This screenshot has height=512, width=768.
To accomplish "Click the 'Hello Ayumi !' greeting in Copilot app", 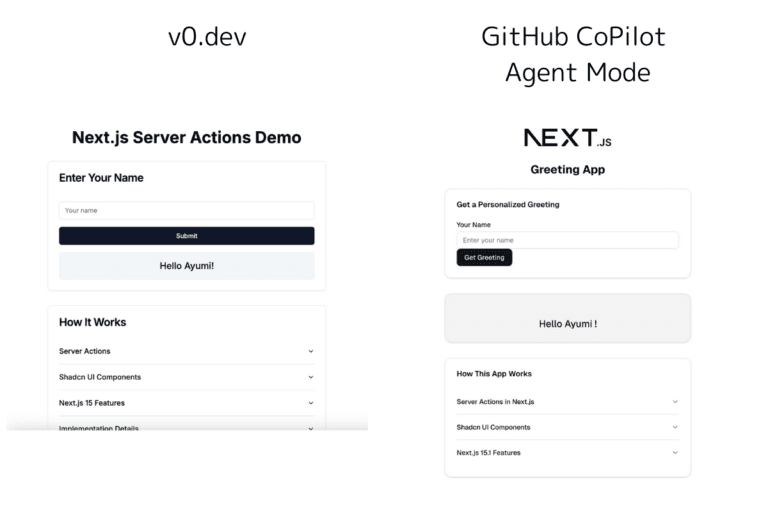I will click(x=568, y=324).
